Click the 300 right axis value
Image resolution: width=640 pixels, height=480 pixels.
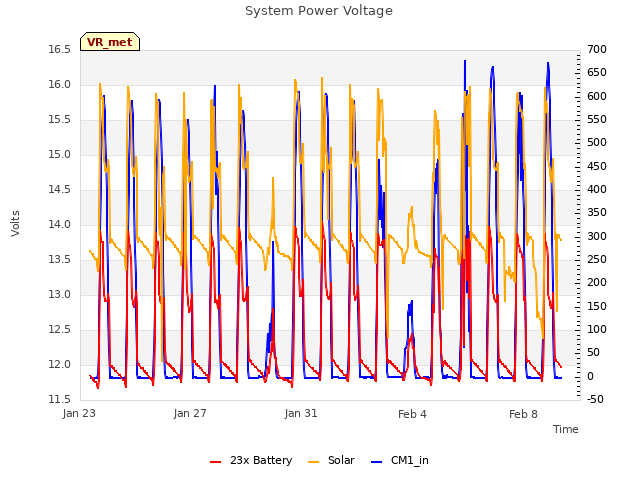597,236
